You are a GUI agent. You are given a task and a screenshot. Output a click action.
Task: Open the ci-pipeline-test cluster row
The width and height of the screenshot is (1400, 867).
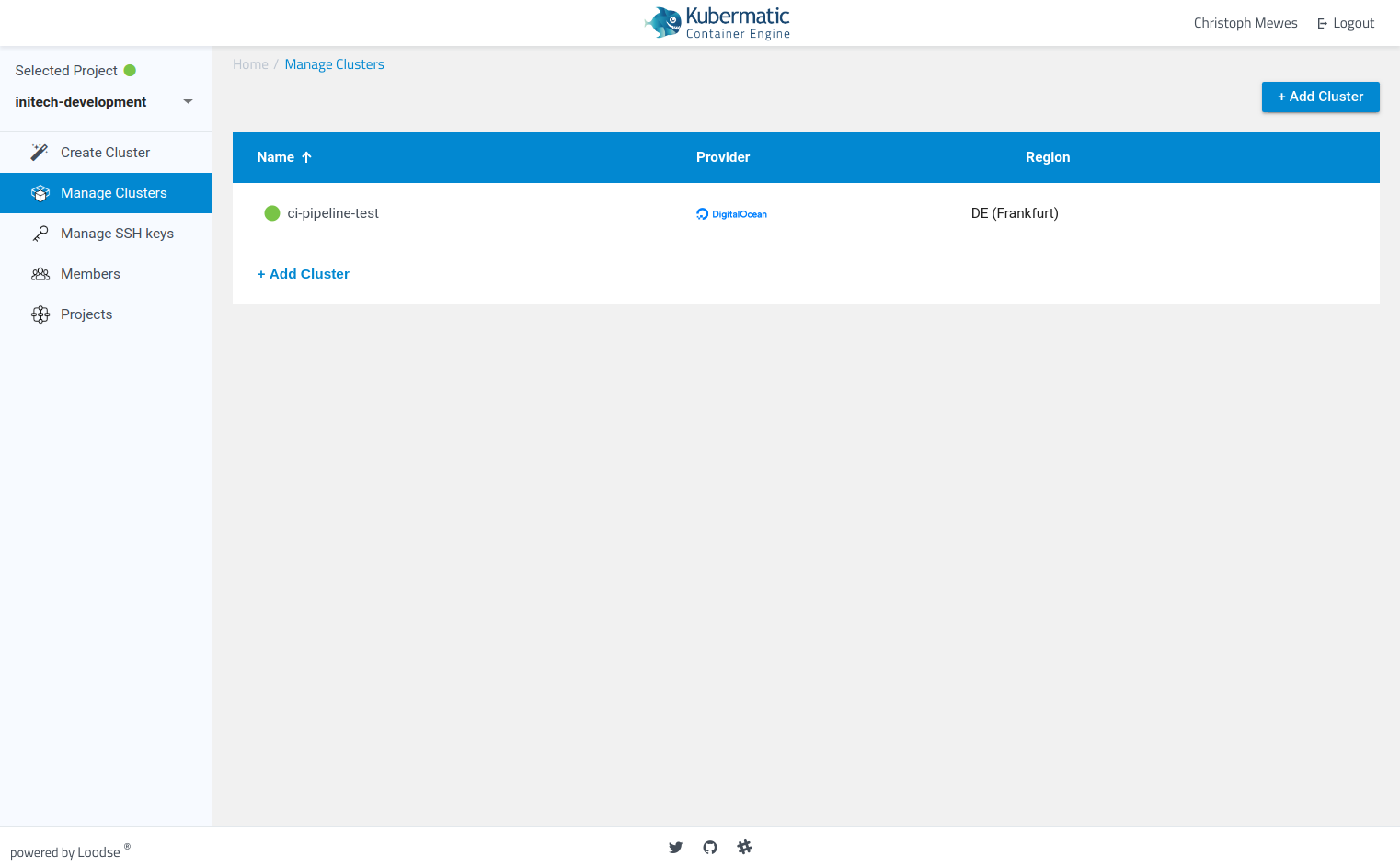point(806,213)
